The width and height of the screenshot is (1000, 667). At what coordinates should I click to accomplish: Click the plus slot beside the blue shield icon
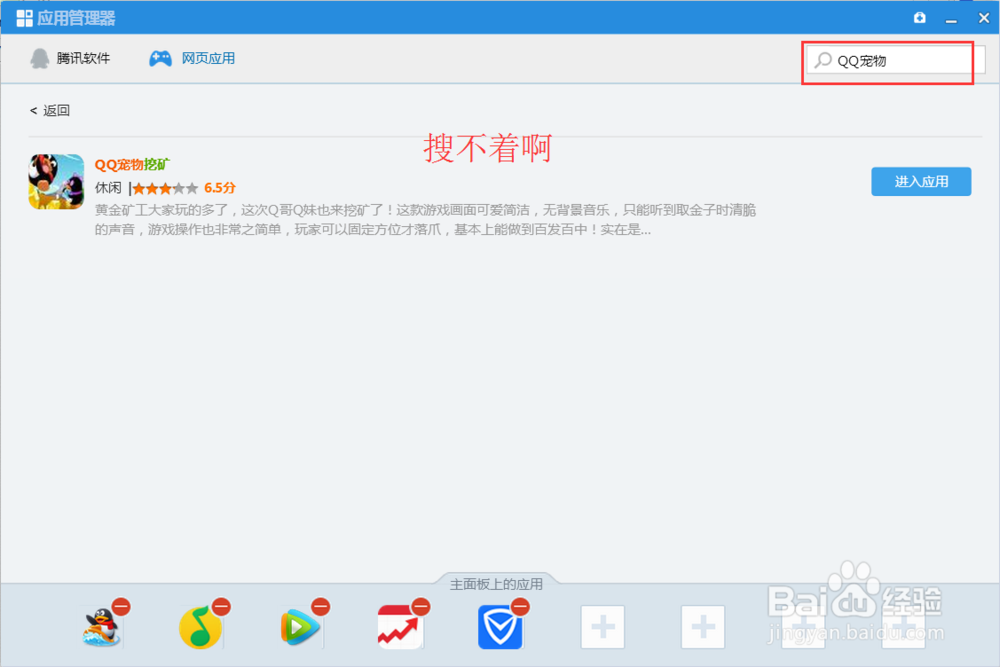(x=603, y=627)
